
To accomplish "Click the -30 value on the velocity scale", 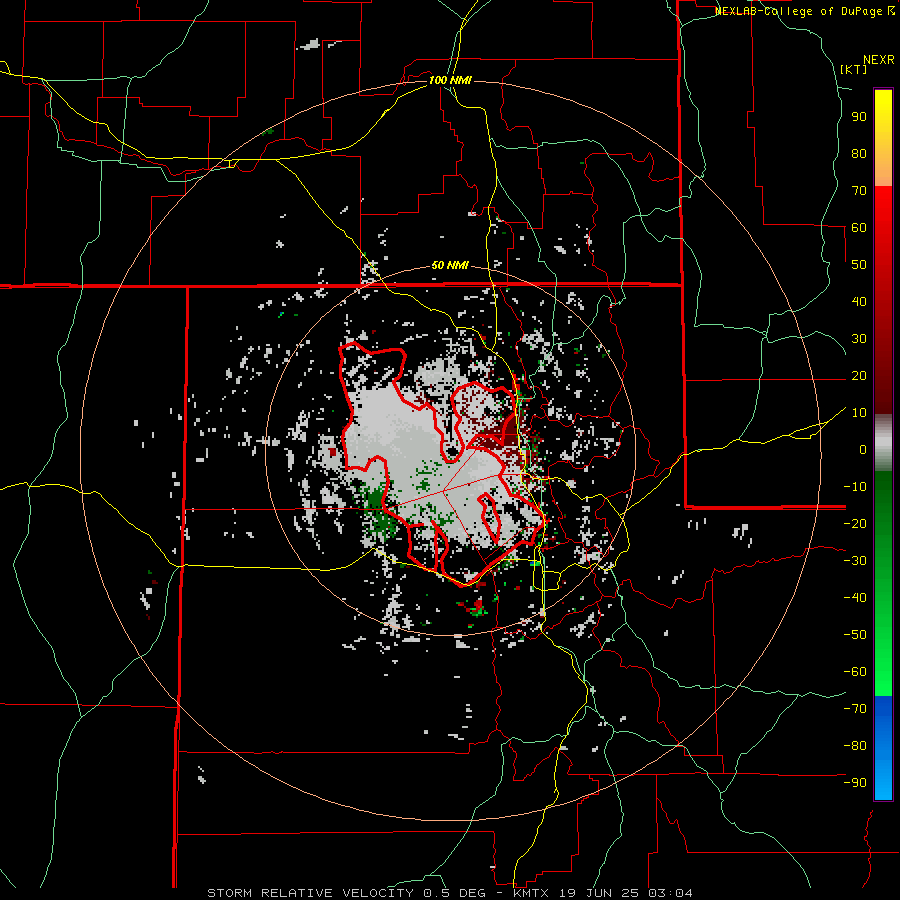I will (x=855, y=561).
